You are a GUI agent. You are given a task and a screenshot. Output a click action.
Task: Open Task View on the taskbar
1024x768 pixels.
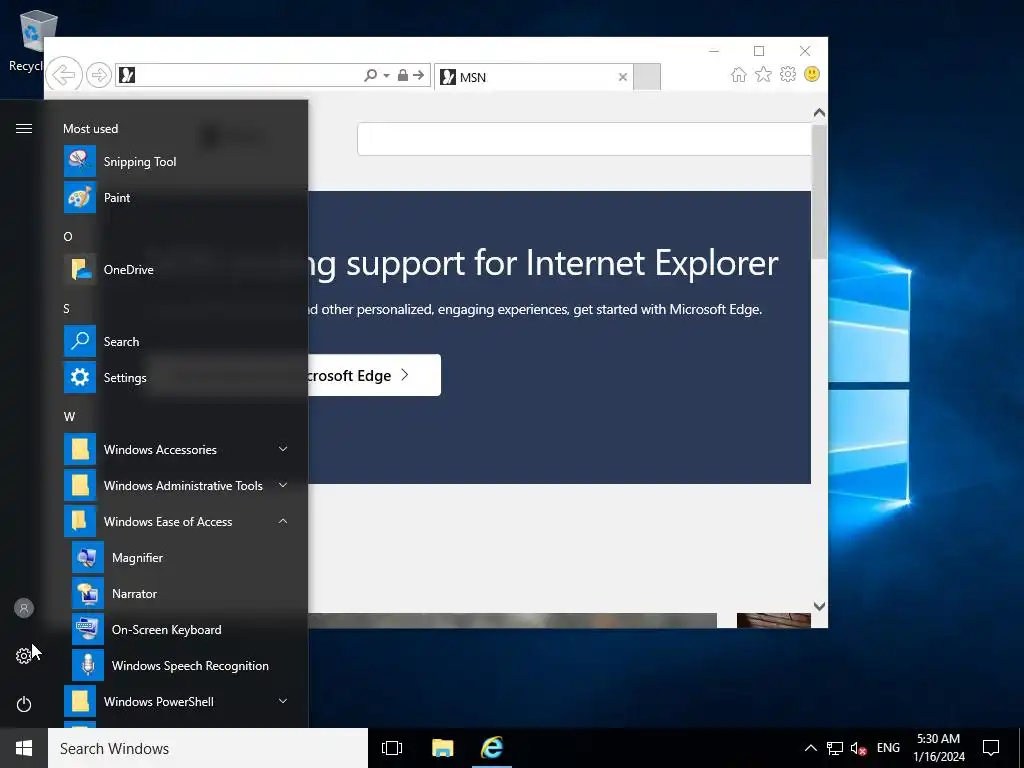(x=392, y=748)
